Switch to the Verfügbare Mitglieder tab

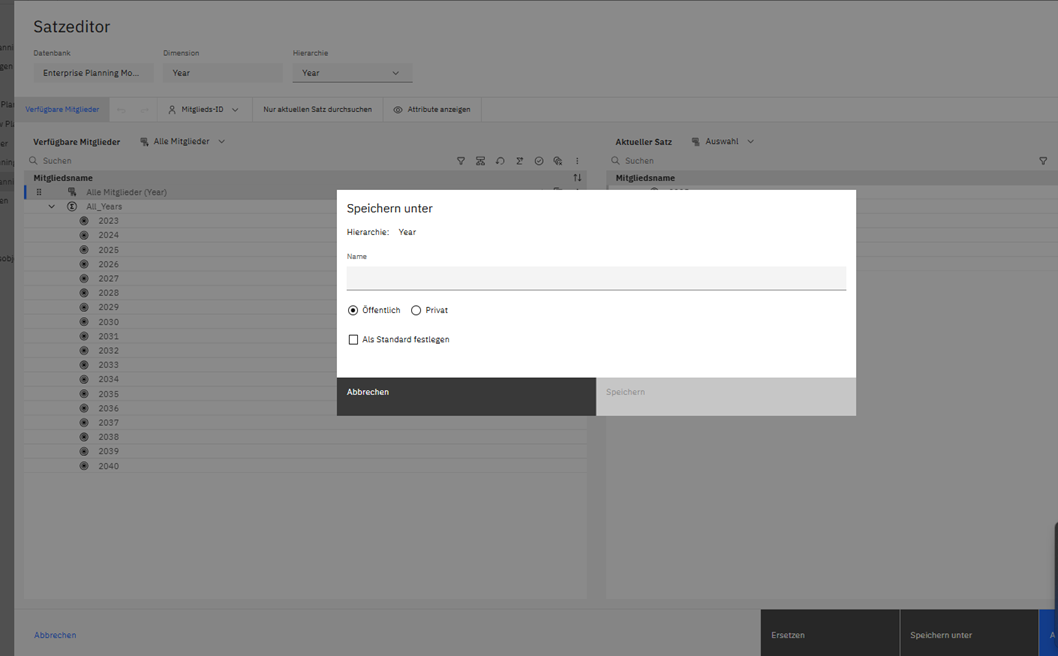62,110
